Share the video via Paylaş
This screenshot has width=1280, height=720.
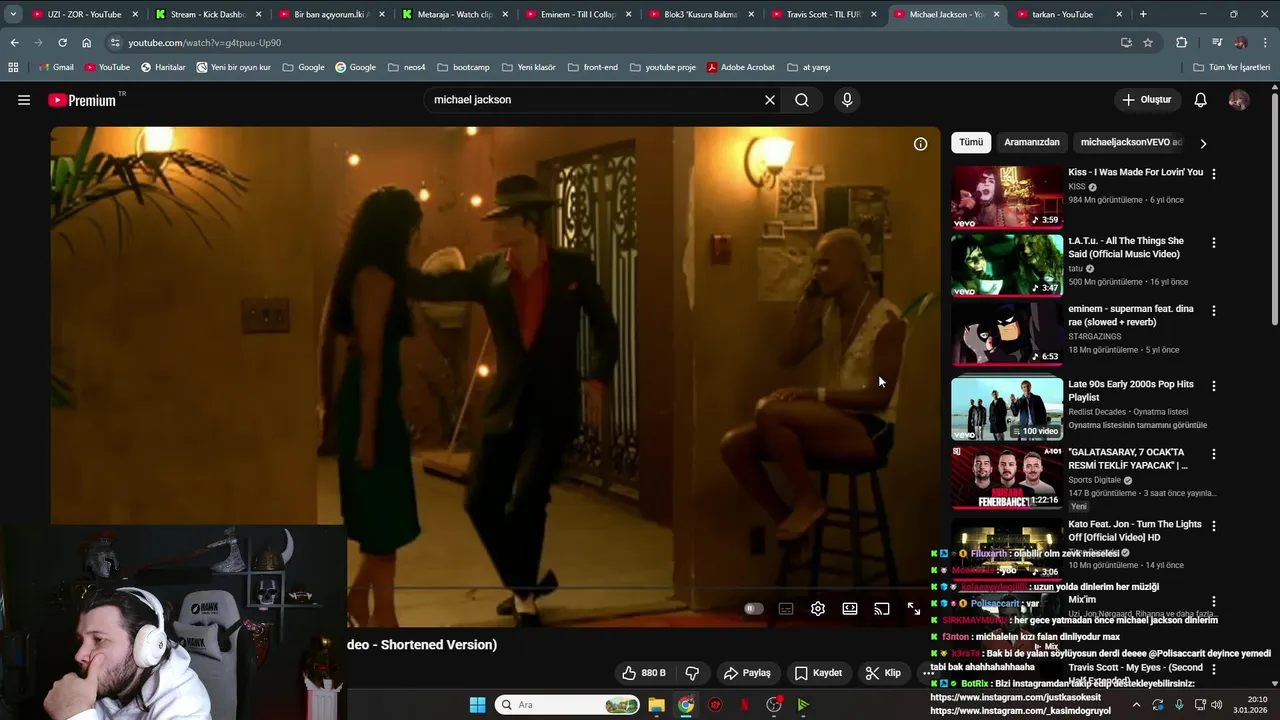click(x=748, y=673)
